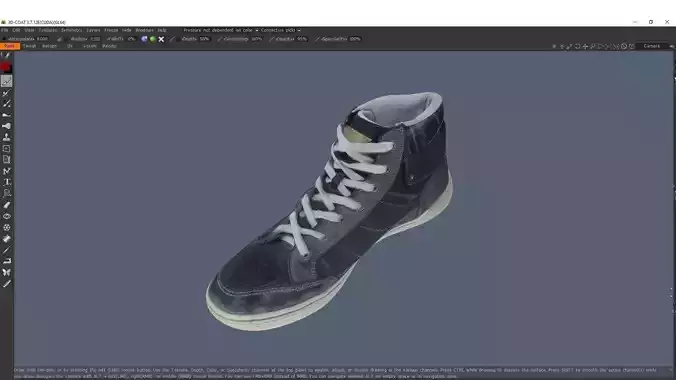Select the small pen icon at top of toolbar

6,55
